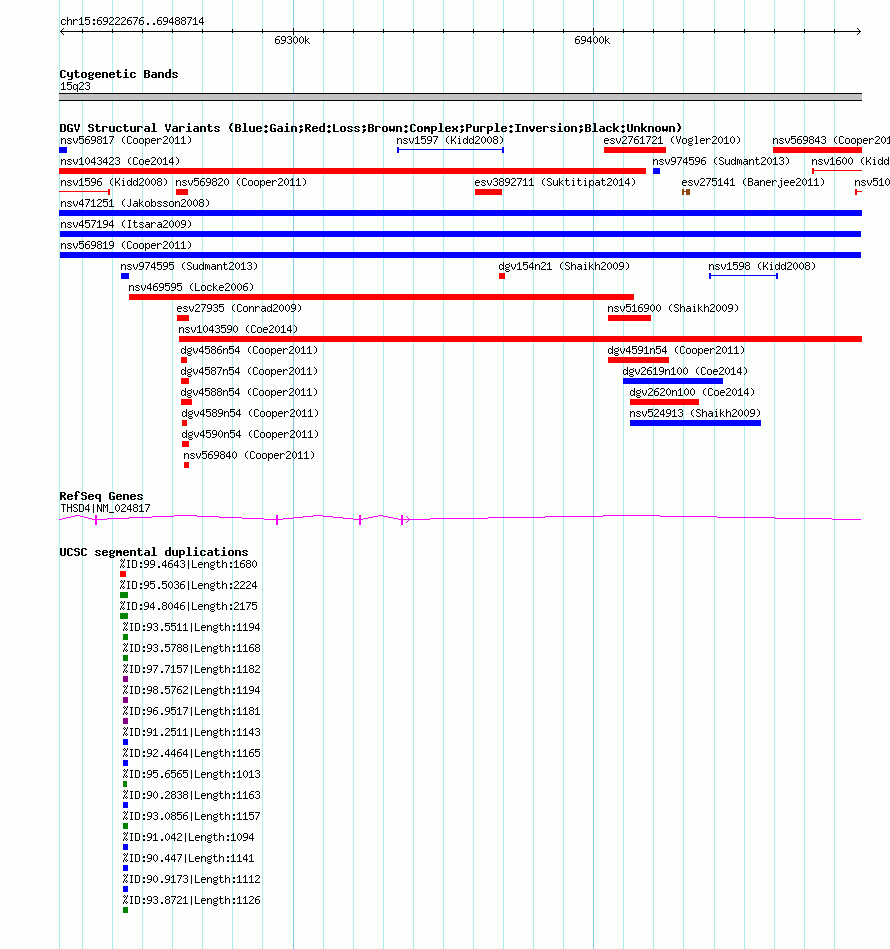
Task: Click the blue nsv471251 (Jakobsson2008) gain bar
Action: pyautogui.click(x=460, y=213)
